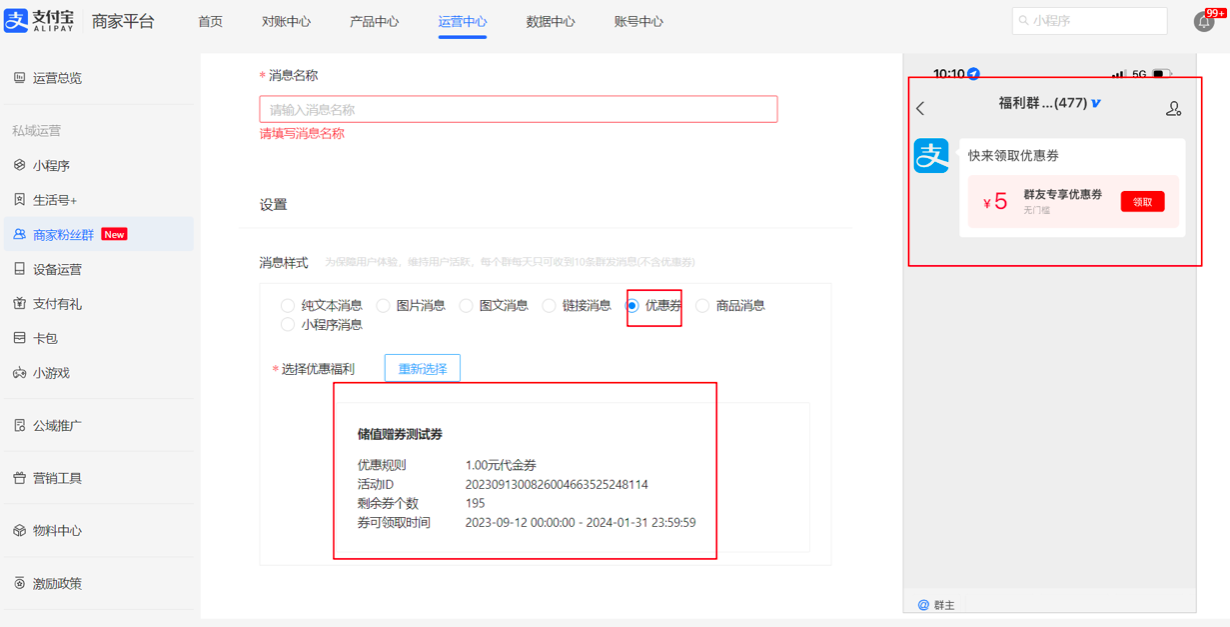This screenshot has width=1230, height=627.
Task: Click the 小游戏 gamepad icon
Action: [x=19, y=373]
